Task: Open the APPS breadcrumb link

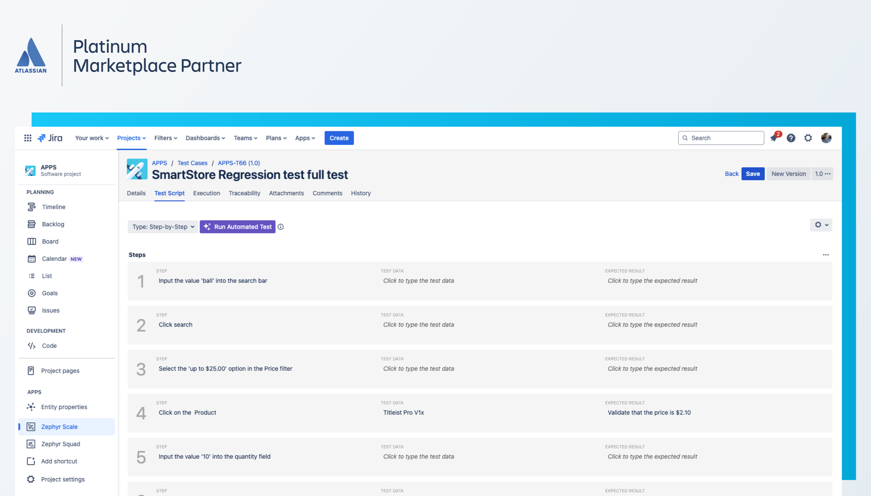Action: (x=159, y=163)
